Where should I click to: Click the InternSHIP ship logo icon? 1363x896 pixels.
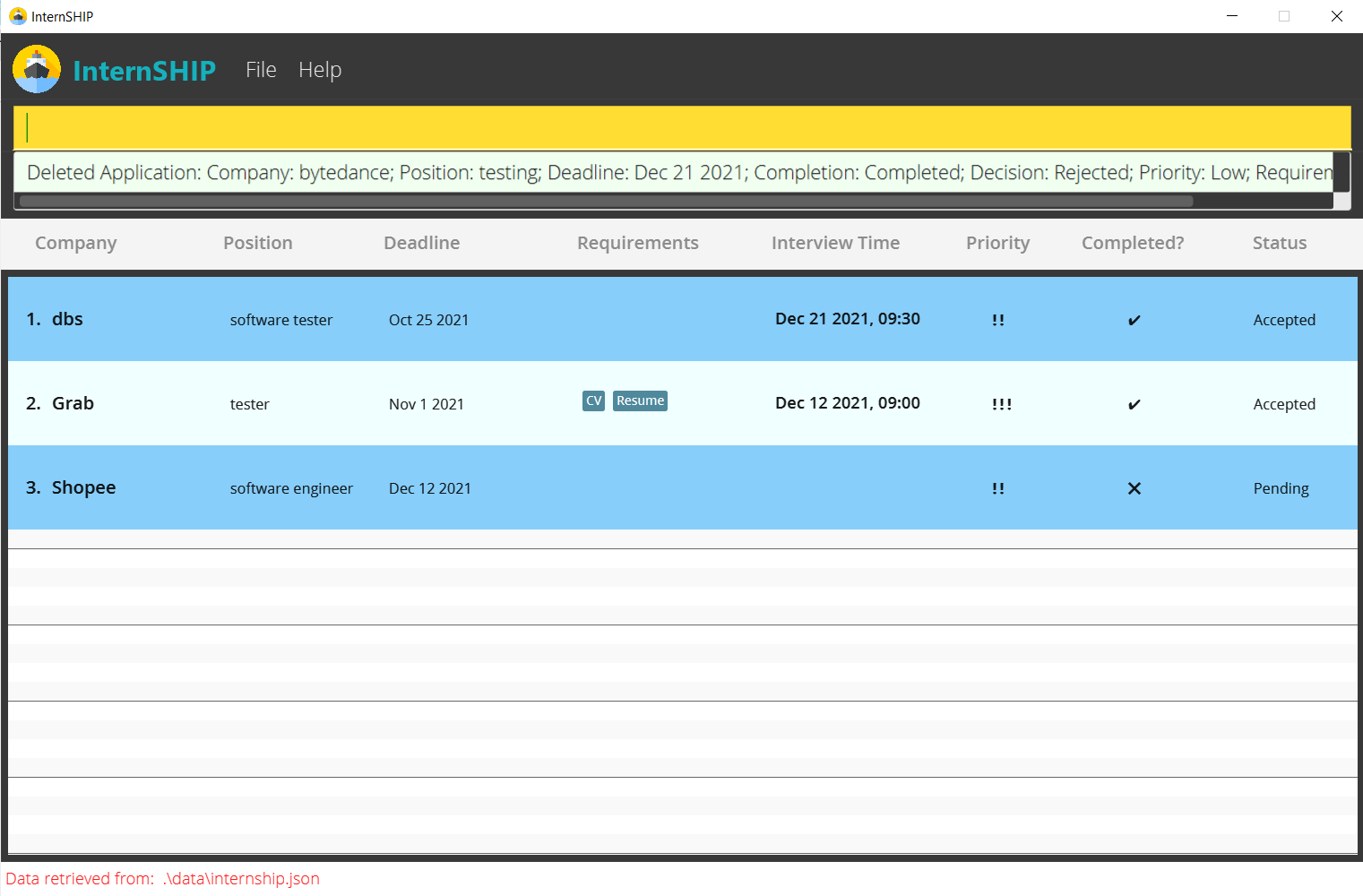click(x=37, y=69)
